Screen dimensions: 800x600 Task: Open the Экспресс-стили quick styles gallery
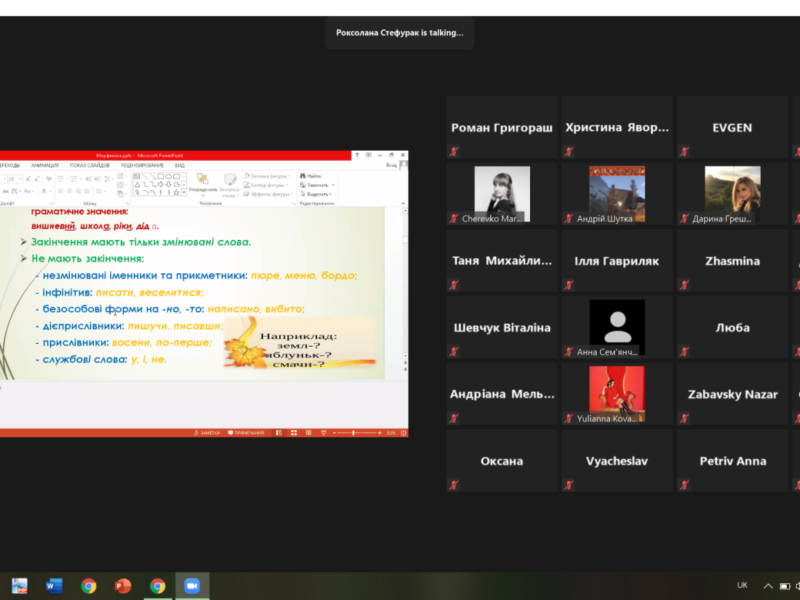pos(230,183)
